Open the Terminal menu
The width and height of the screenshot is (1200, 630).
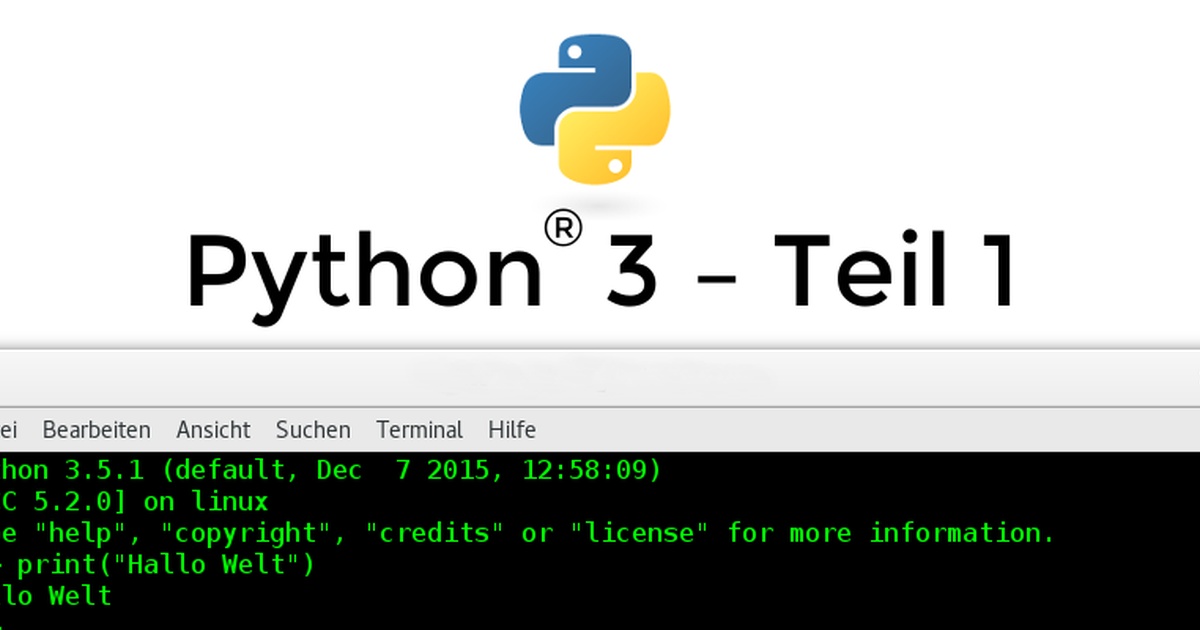[419, 429]
